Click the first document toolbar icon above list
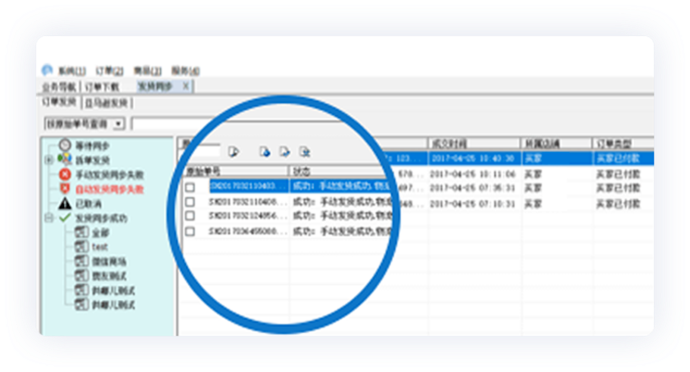690x372 pixels. click(234, 152)
